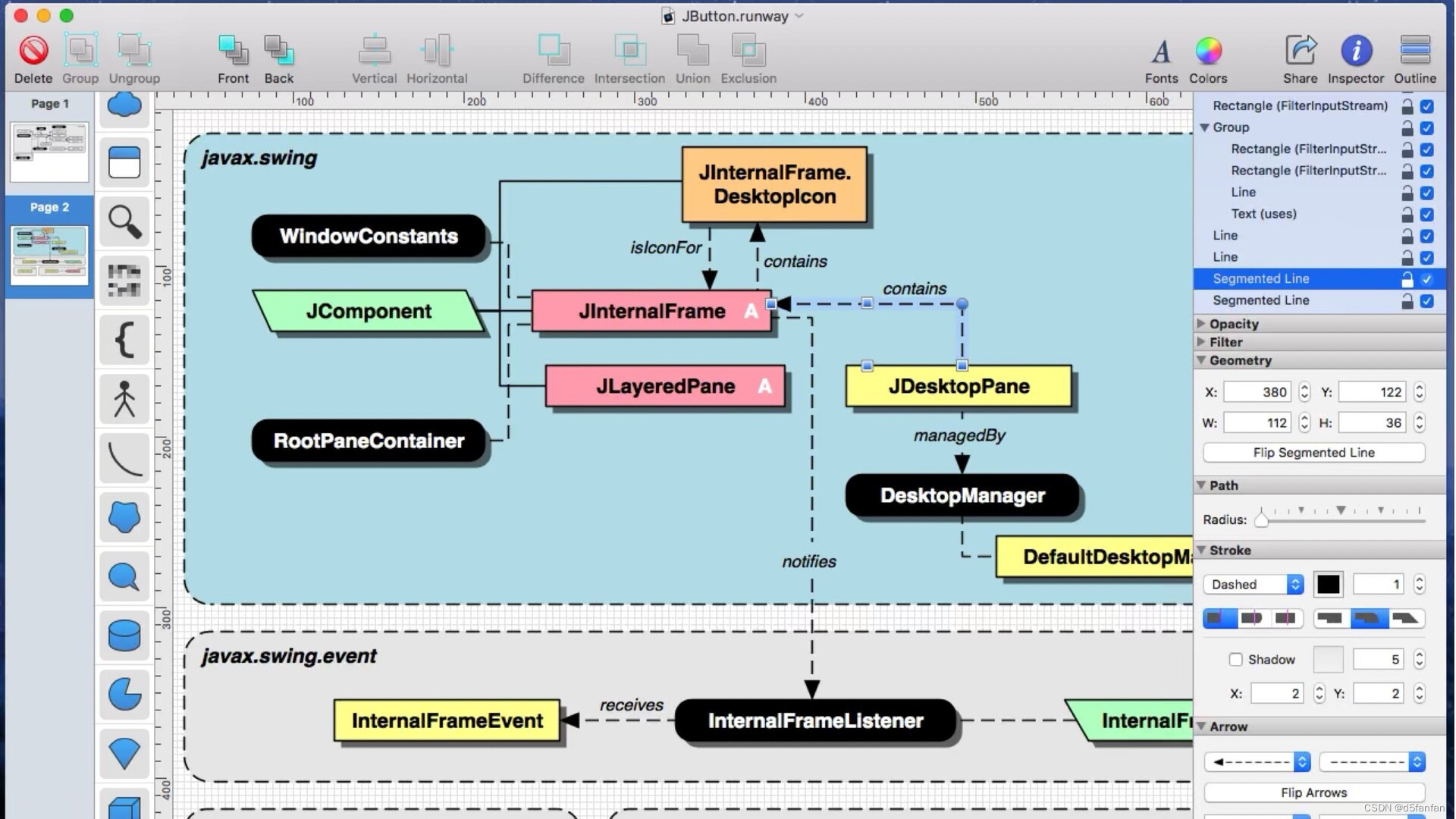Select the magnifying glass zoom tool
The width and height of the screenshot is (1456, 819).
pos(124,222)
